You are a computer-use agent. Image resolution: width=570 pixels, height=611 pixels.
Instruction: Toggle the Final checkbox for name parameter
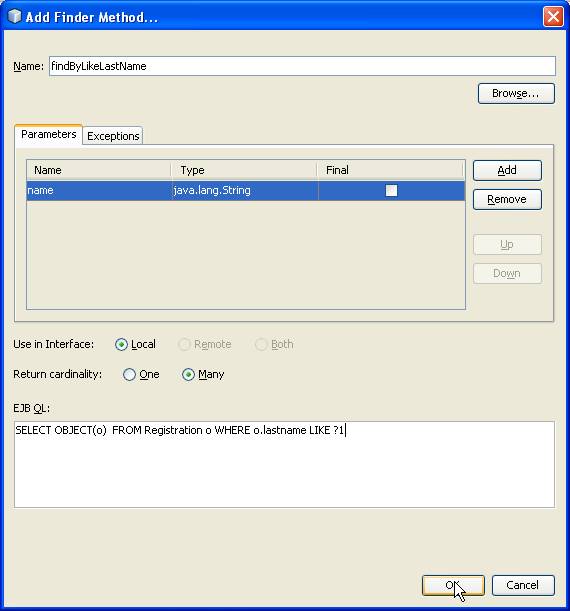(391, 191)
